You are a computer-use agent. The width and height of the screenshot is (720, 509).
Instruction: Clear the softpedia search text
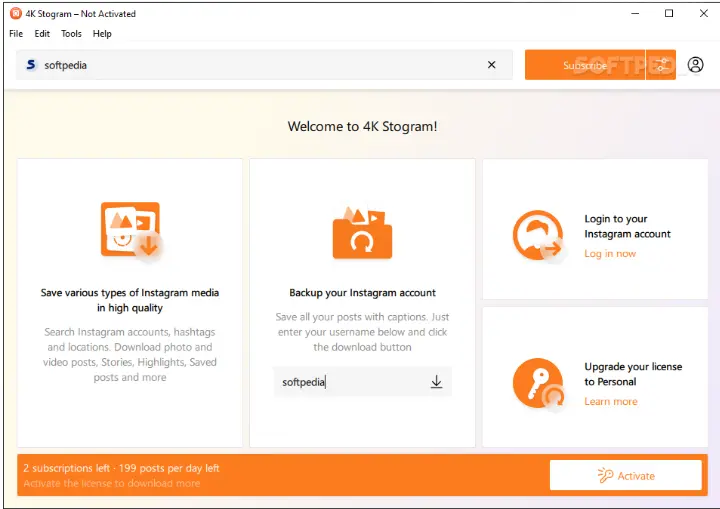click(x=491, y=65)
